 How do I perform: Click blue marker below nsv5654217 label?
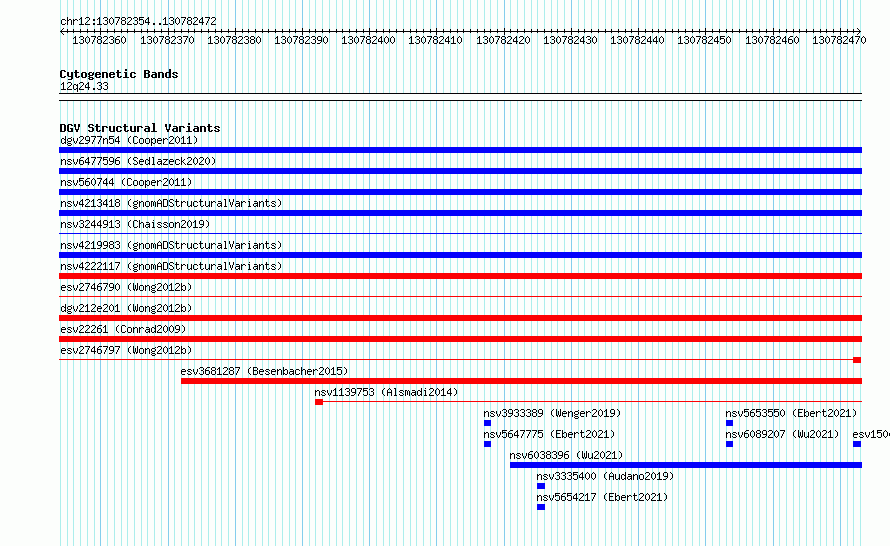(x=541, y=507)
